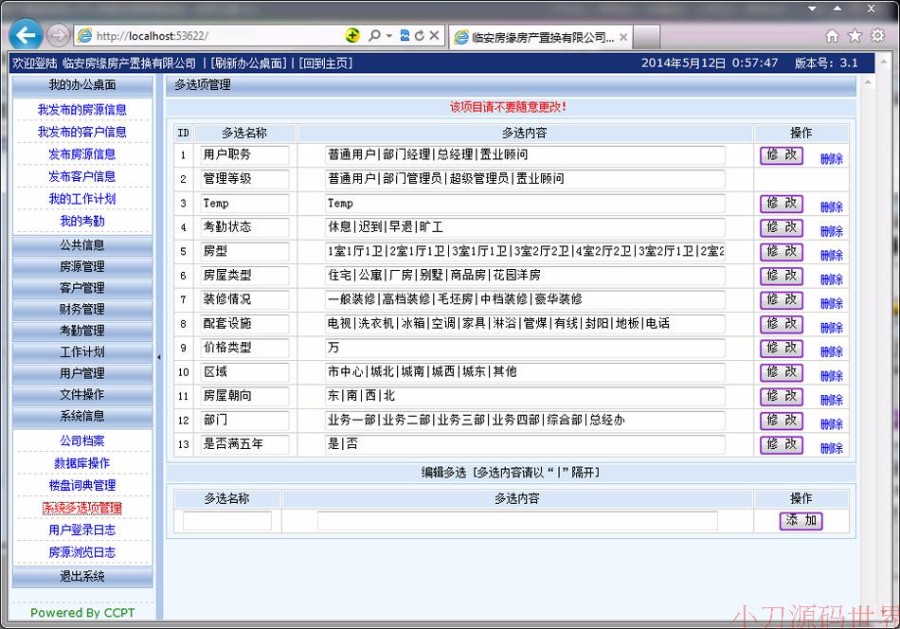
Task: Click 删除 link for 考勤状态 row
Action: click(x=831, y=231)
